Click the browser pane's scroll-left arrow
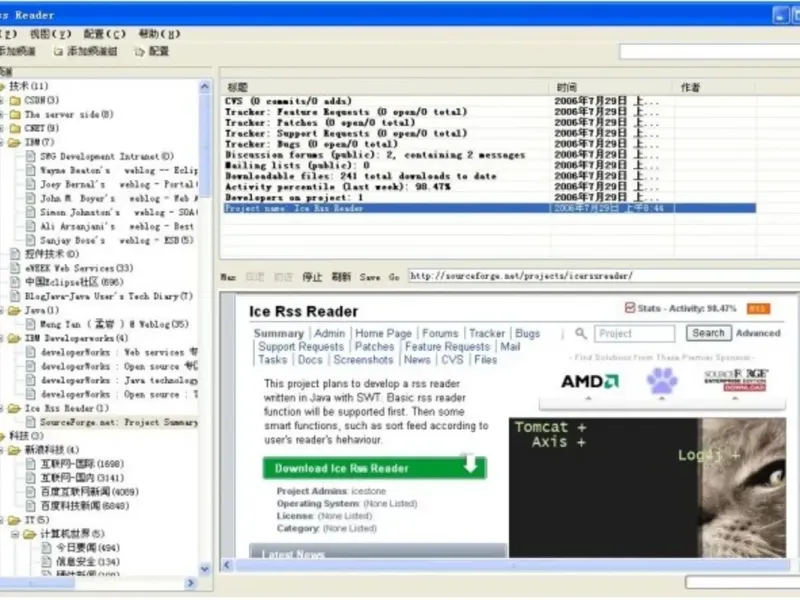The width and height of the screenshot is (800, 600). (x=228, y=565)
